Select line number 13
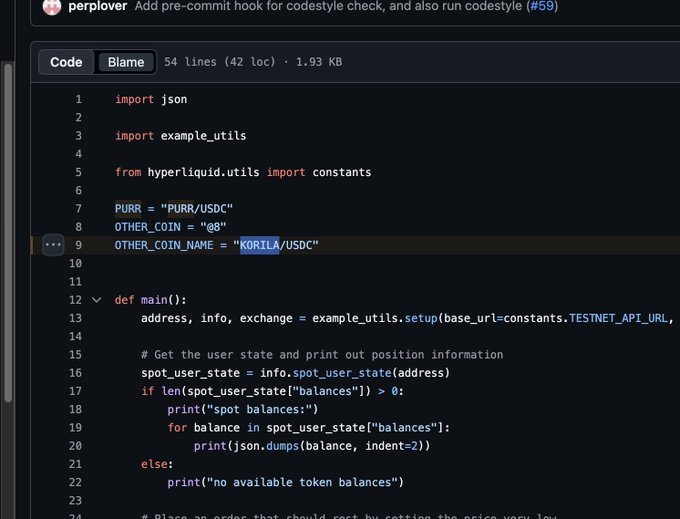Viewport: 680px width, 519px height. click(x=75, y=318)
